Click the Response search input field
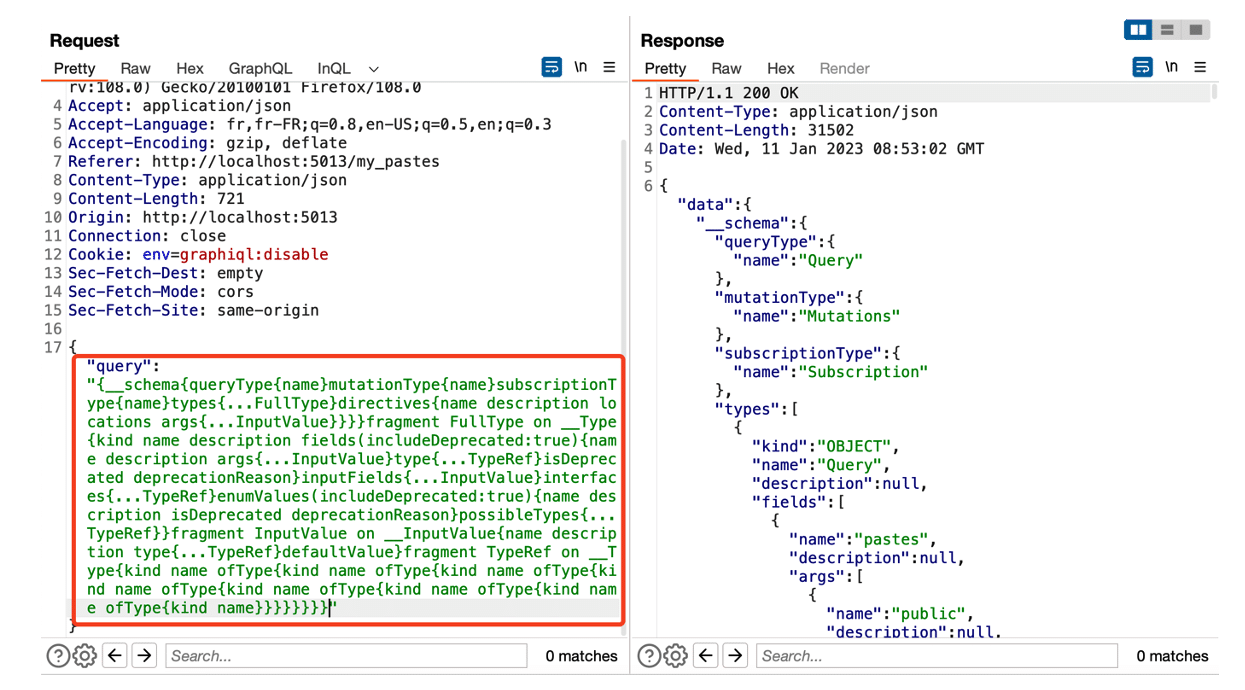 point(936,656)
